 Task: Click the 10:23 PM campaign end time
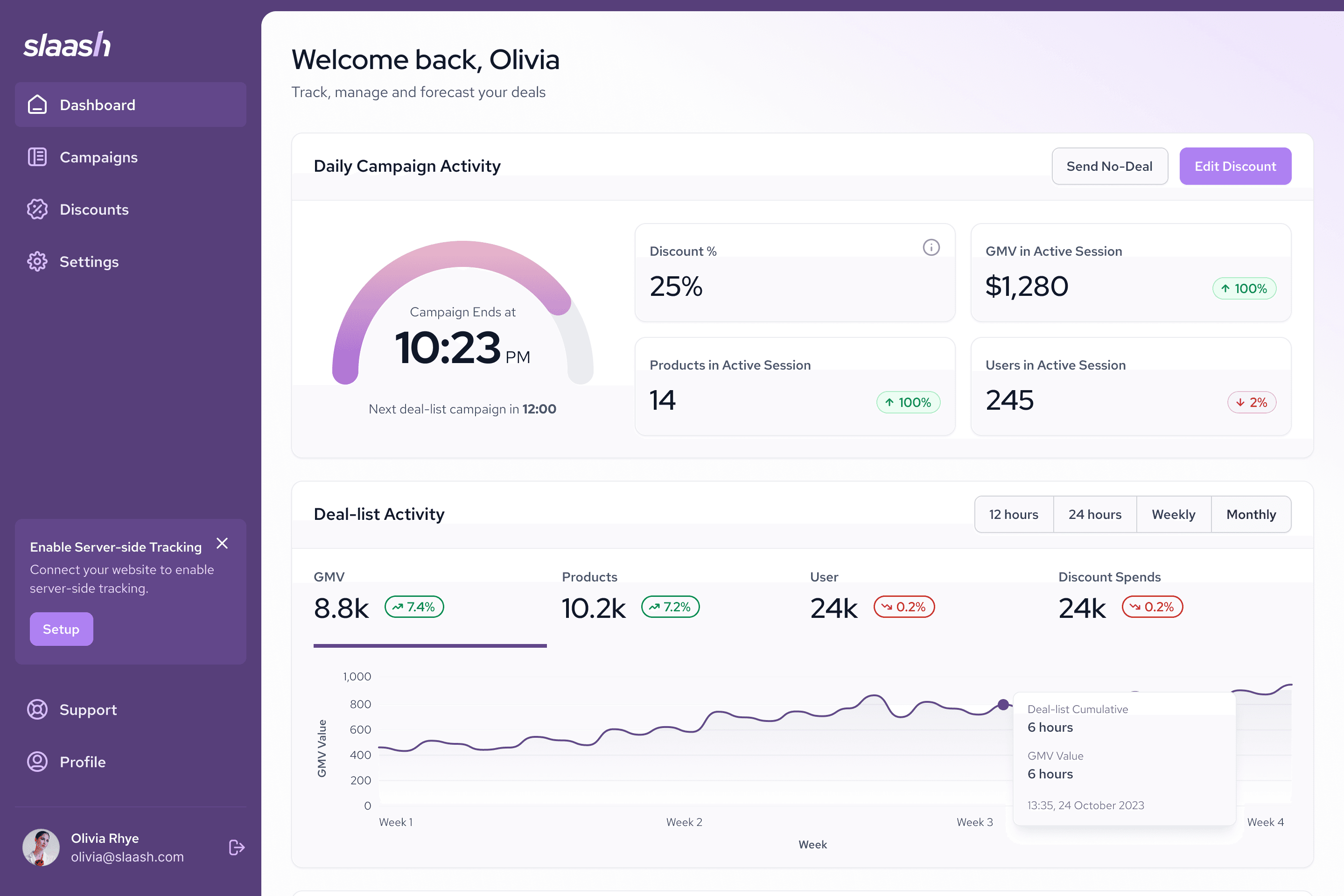pos(462,348)
